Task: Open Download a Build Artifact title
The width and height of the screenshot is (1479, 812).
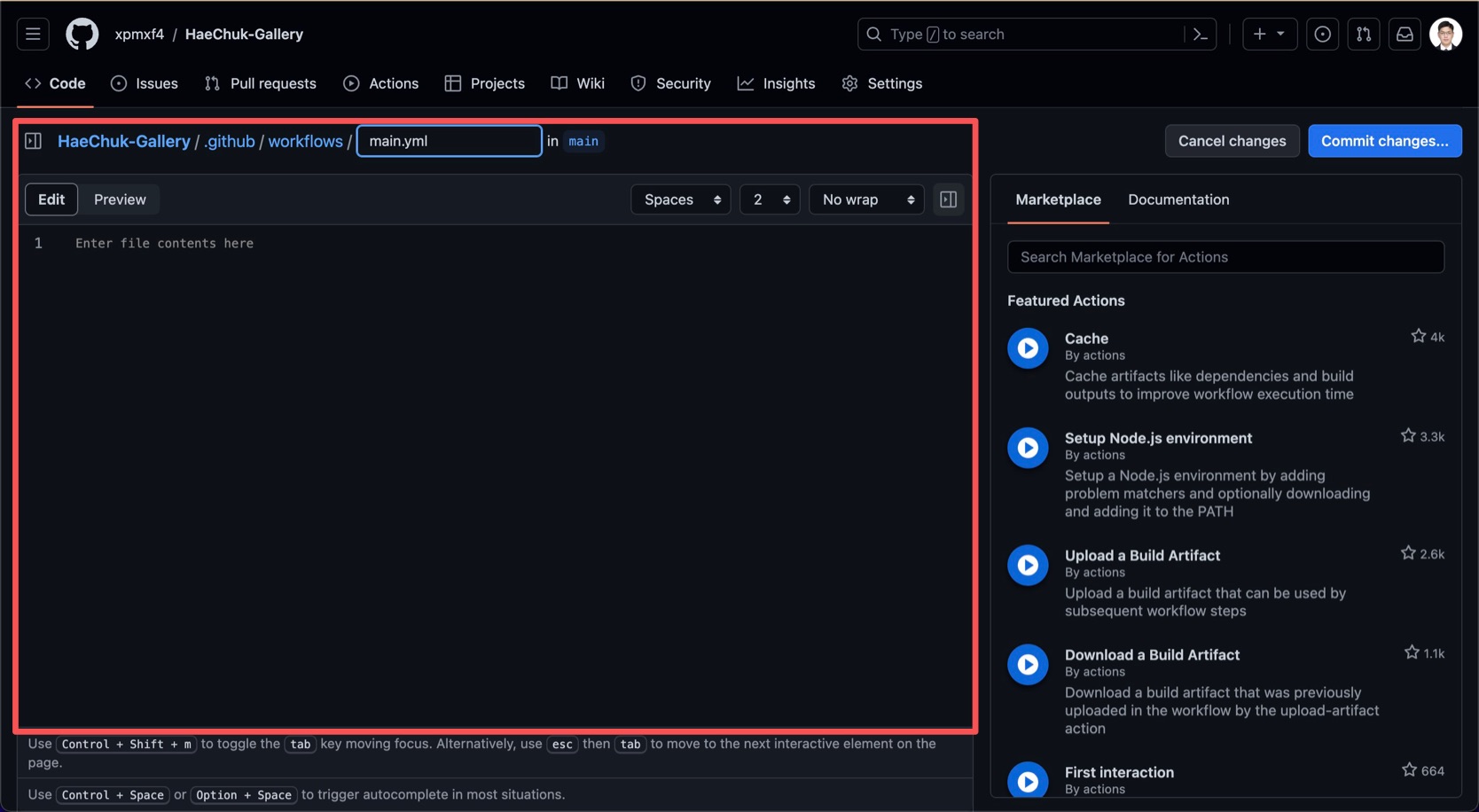Action: coord(1152,655)
